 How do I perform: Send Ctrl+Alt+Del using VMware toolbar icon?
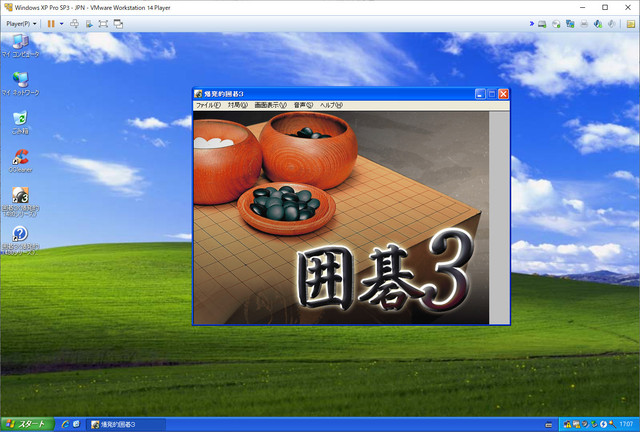point(74,24)
